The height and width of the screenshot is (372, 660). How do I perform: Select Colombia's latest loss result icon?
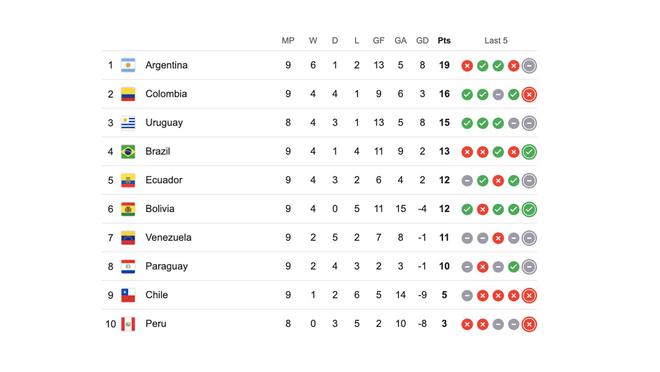529,95
